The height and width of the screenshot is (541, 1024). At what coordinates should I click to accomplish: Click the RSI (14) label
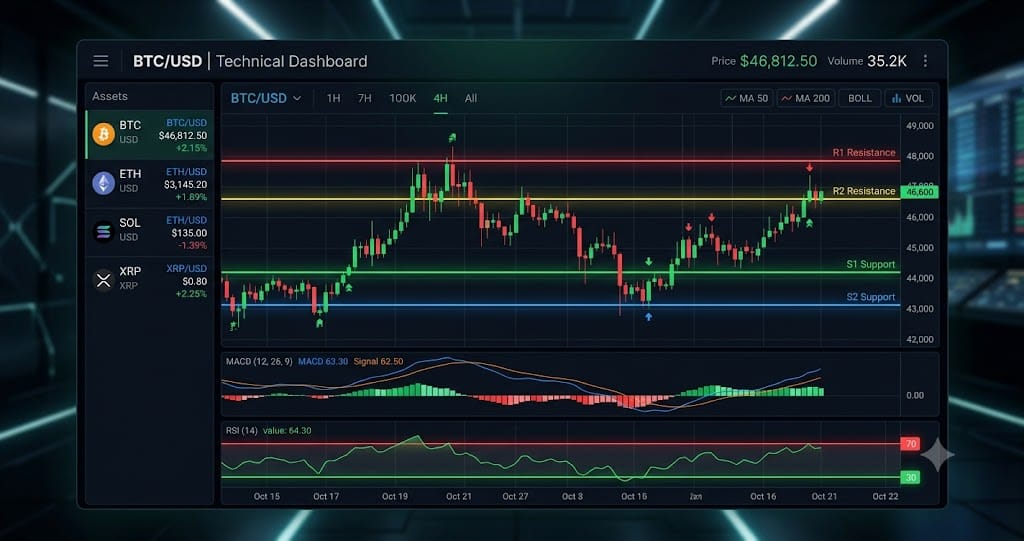pos(241,431)
